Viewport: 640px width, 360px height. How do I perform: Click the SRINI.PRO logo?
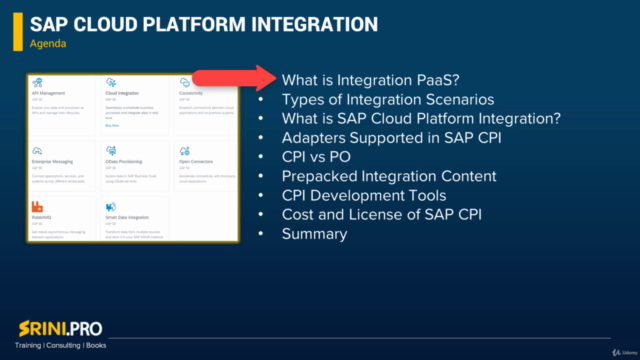click(60, 329)
